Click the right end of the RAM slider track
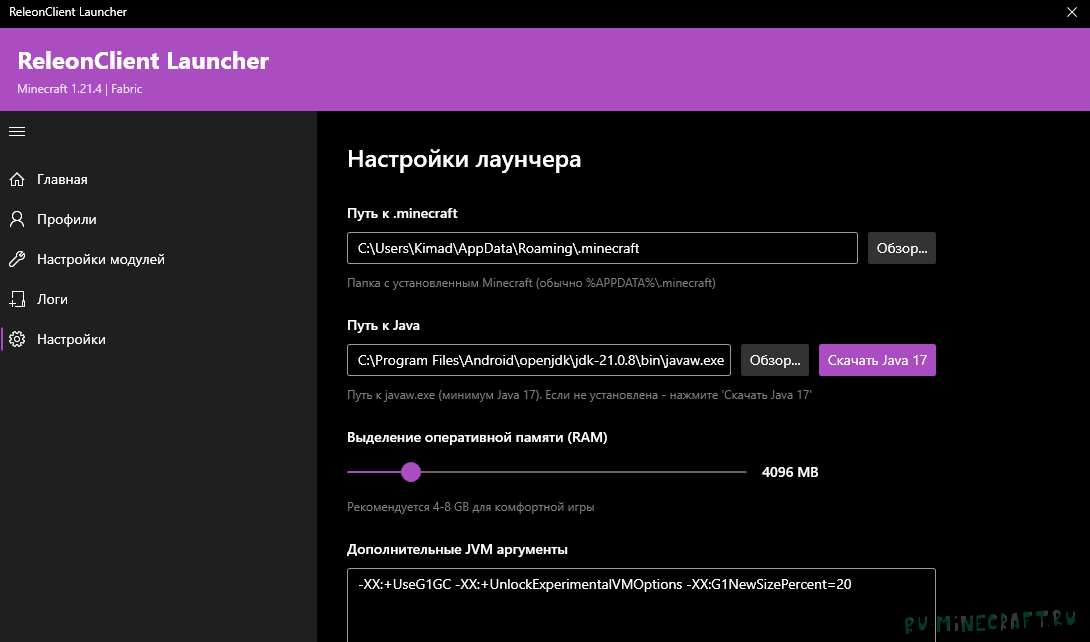Screen dimensions: 1090x642 click(x=742, y=472)
